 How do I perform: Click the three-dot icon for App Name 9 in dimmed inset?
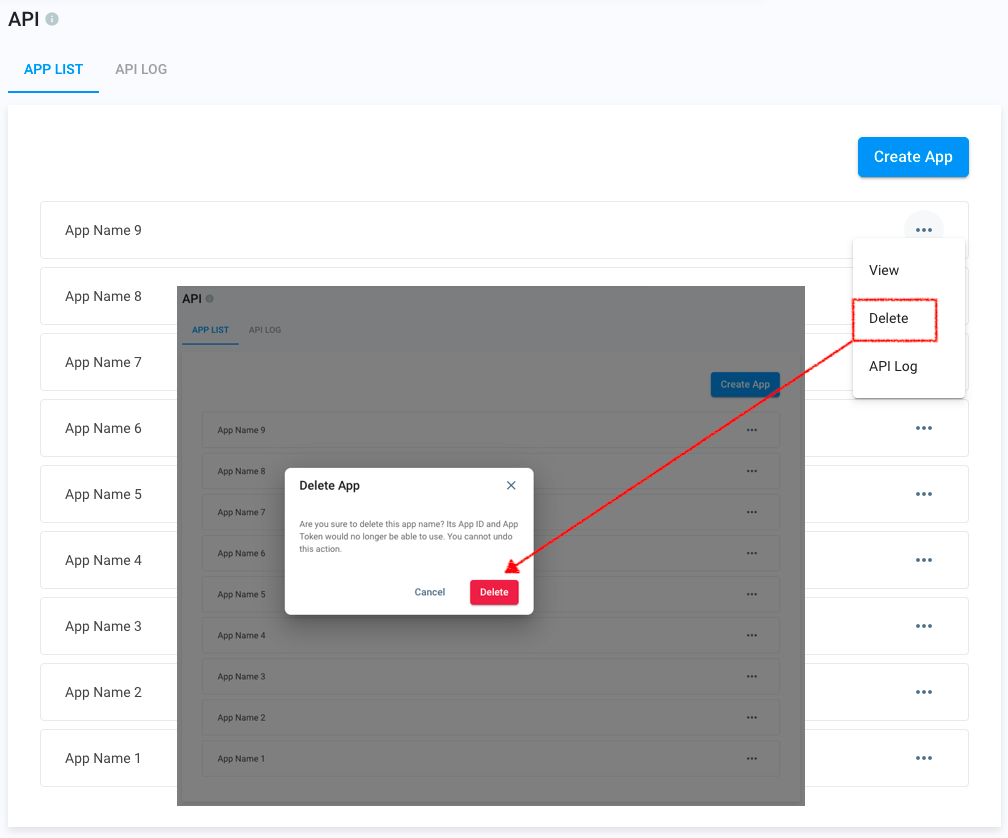[x=752, y=430]
